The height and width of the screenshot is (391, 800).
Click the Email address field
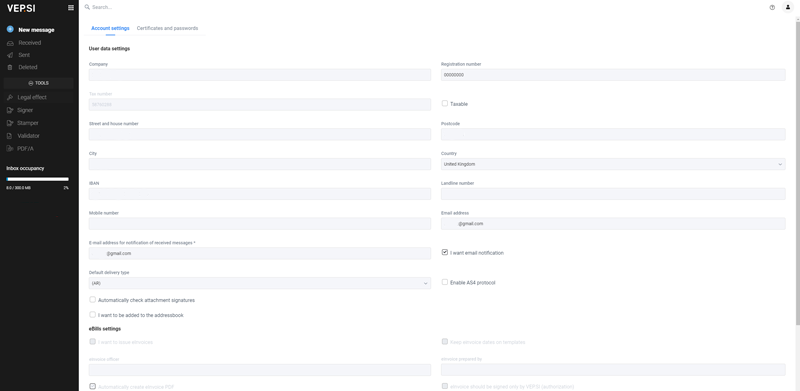click(x=613, y=224)
